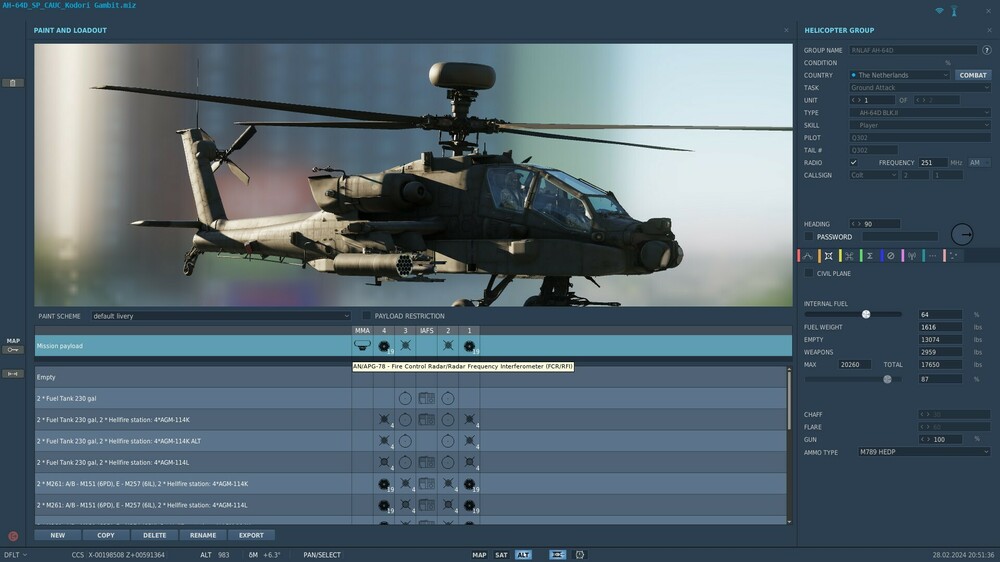1000x562 pixels.
Task: Click the map options icon in the status bar
Action: pos(580,555)
